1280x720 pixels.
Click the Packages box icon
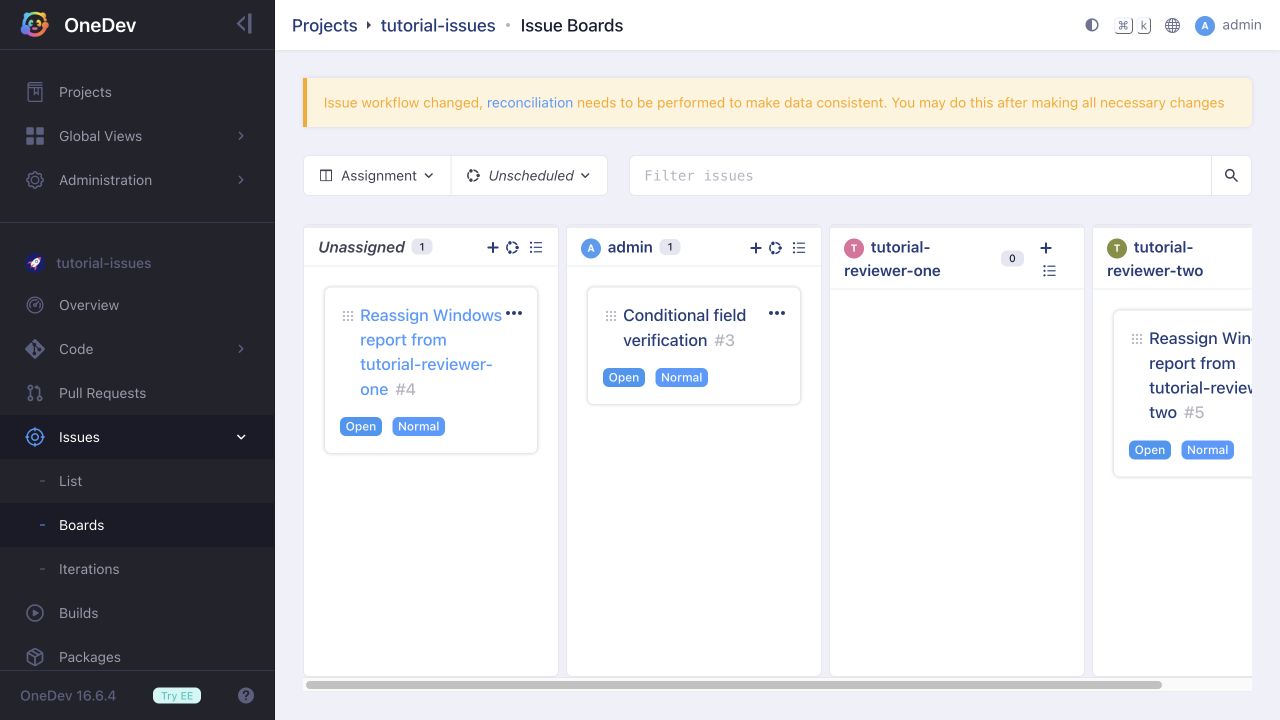[x=35, y=657]
